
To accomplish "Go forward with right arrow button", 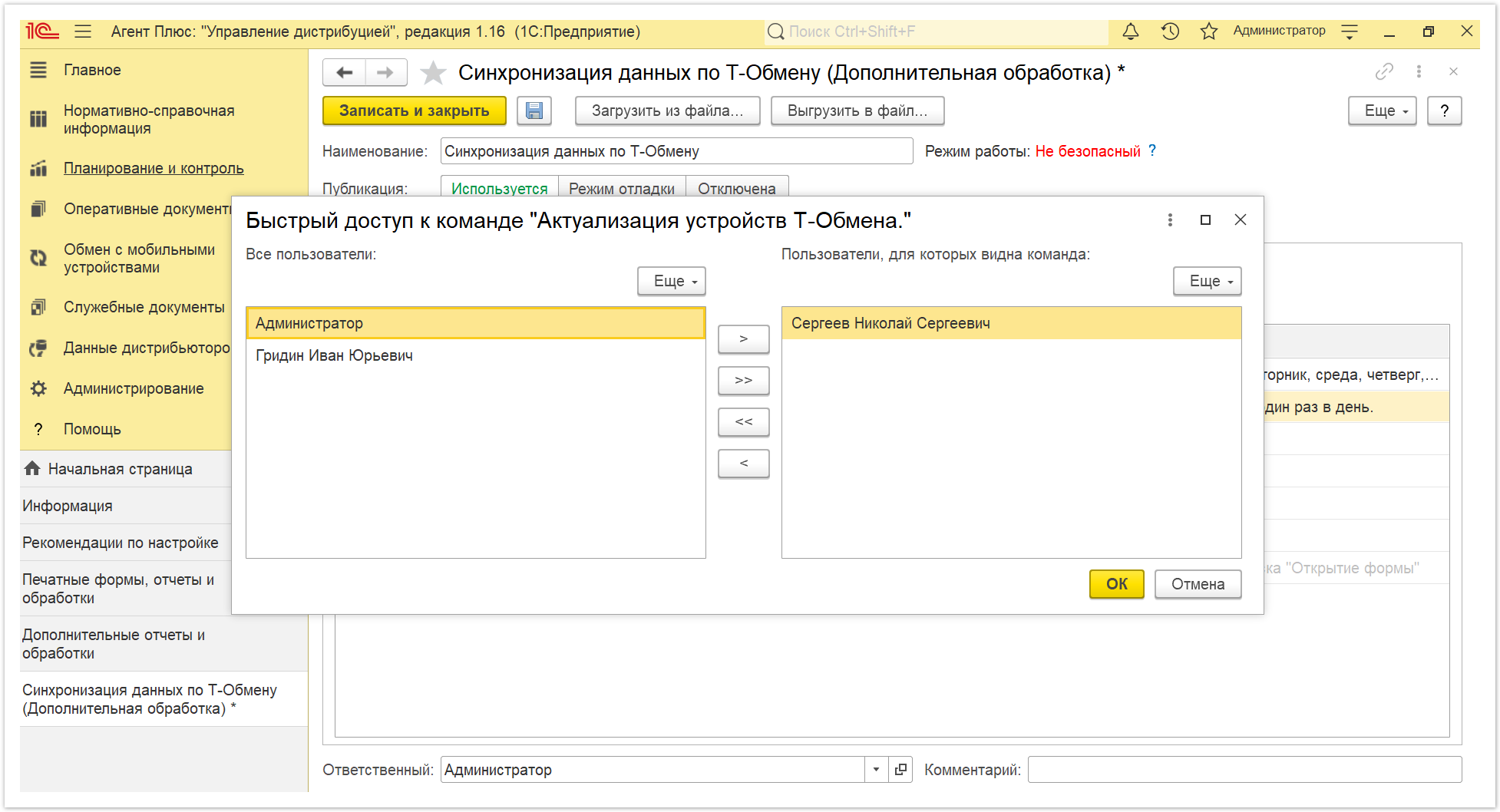I will click(385, 72).
